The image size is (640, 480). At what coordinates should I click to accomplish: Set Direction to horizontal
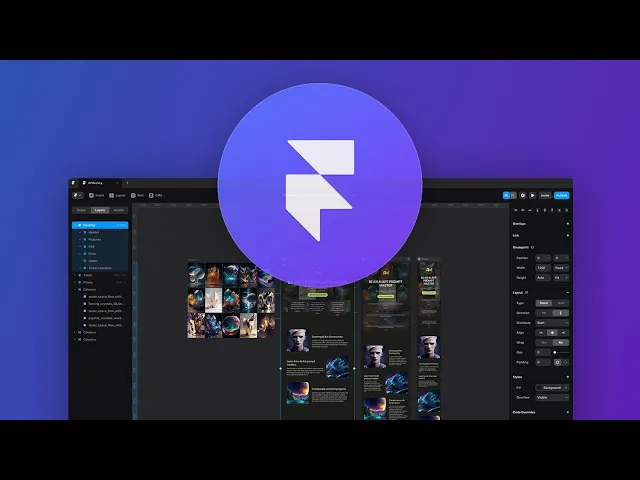tap(544, 313)
